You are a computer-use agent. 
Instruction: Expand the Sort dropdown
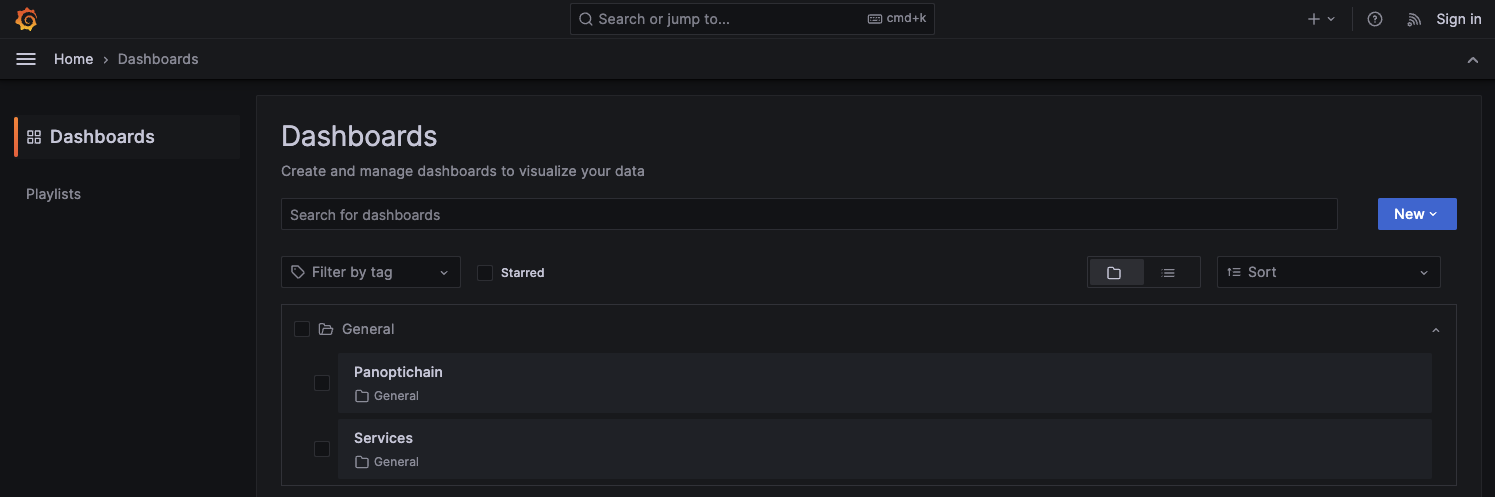tap(1328, 272)
